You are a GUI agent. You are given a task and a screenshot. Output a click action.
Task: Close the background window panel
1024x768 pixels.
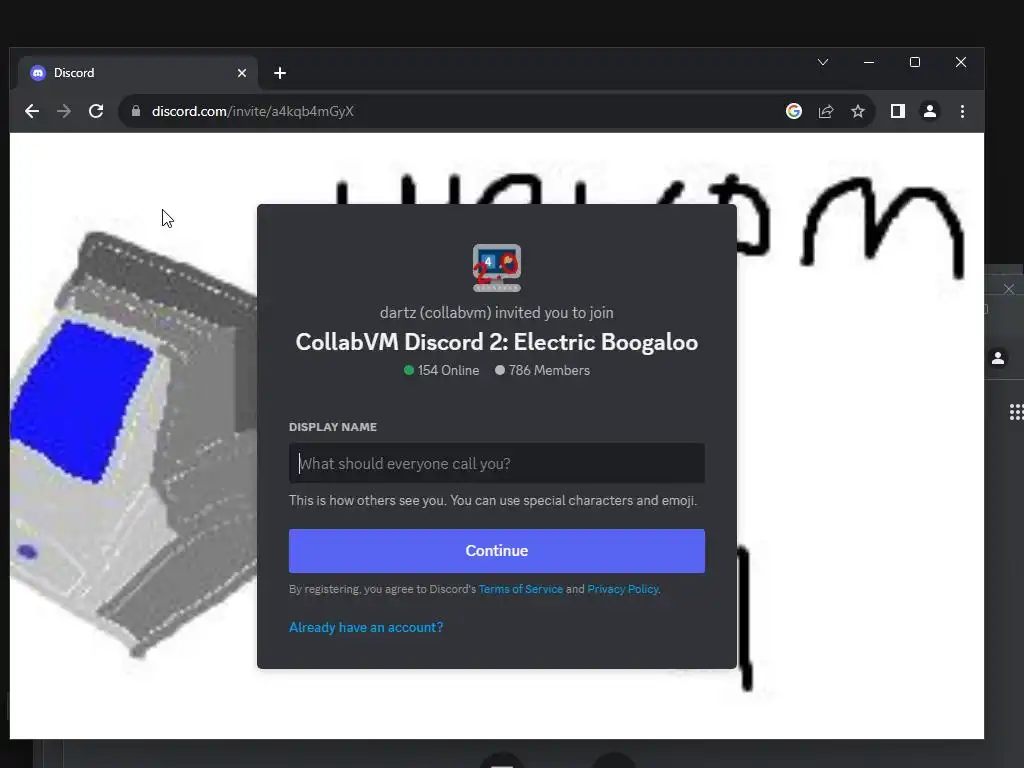click(x=1009, y=289)
